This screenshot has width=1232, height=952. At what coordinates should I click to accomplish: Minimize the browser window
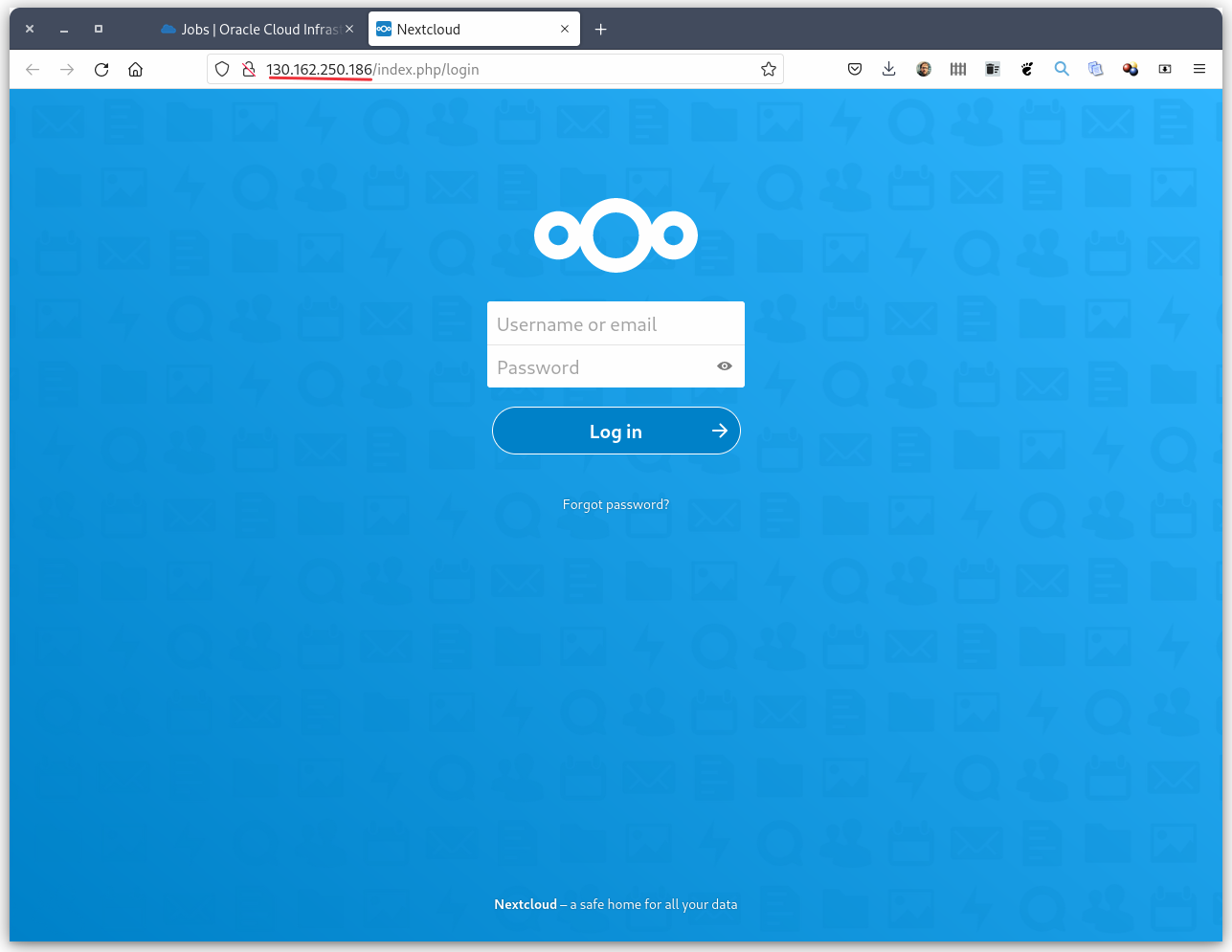pos(64,29)
